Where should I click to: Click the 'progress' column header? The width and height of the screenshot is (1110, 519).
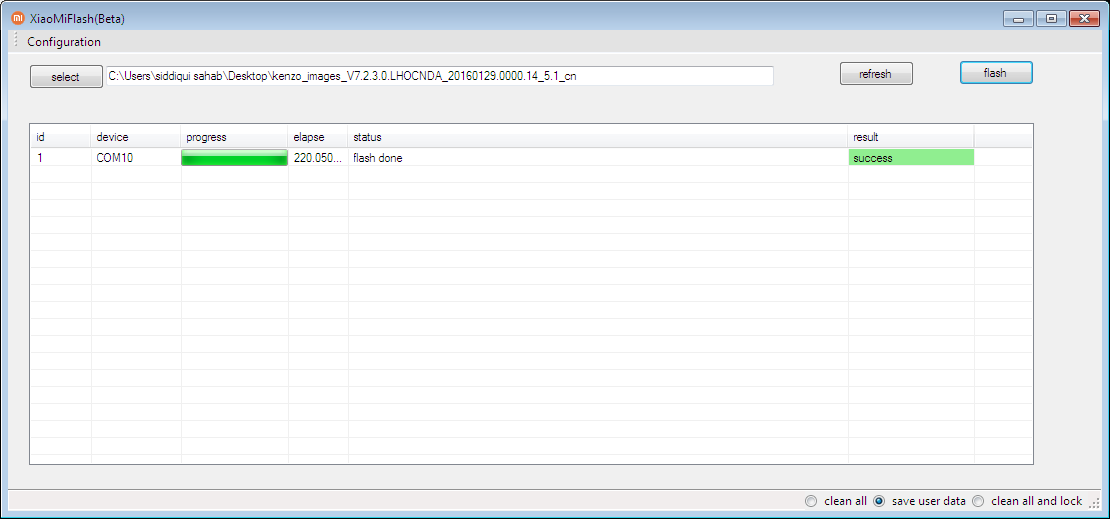(234, 137)
